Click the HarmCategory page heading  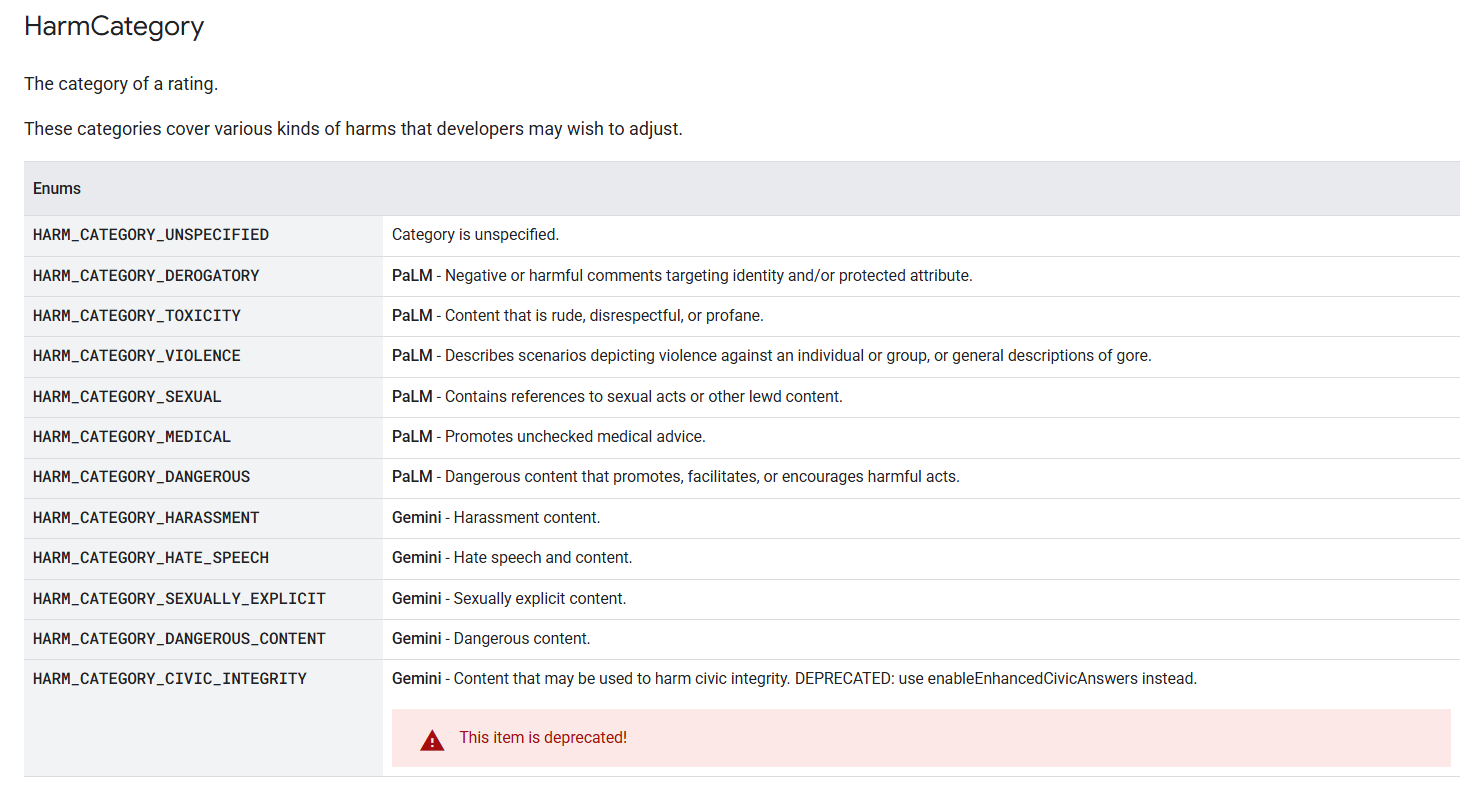(114, 27)
